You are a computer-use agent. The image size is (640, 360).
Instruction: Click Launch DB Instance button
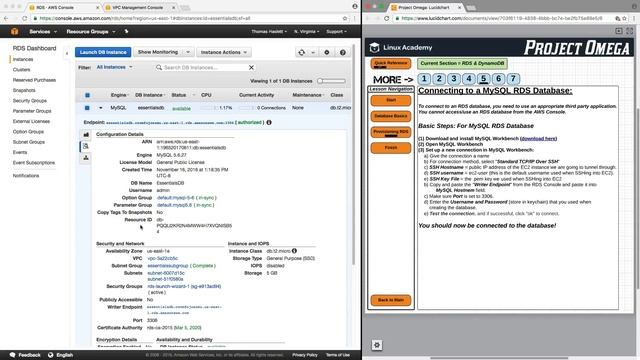[103, 52]
